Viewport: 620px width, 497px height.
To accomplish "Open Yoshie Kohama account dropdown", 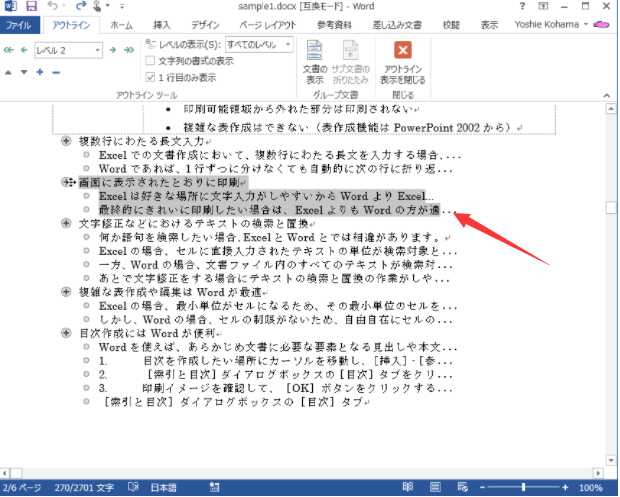I will 551,25.
